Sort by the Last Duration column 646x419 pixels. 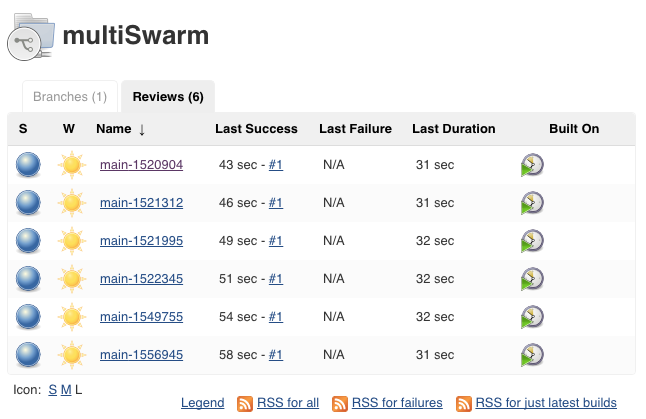454,129
